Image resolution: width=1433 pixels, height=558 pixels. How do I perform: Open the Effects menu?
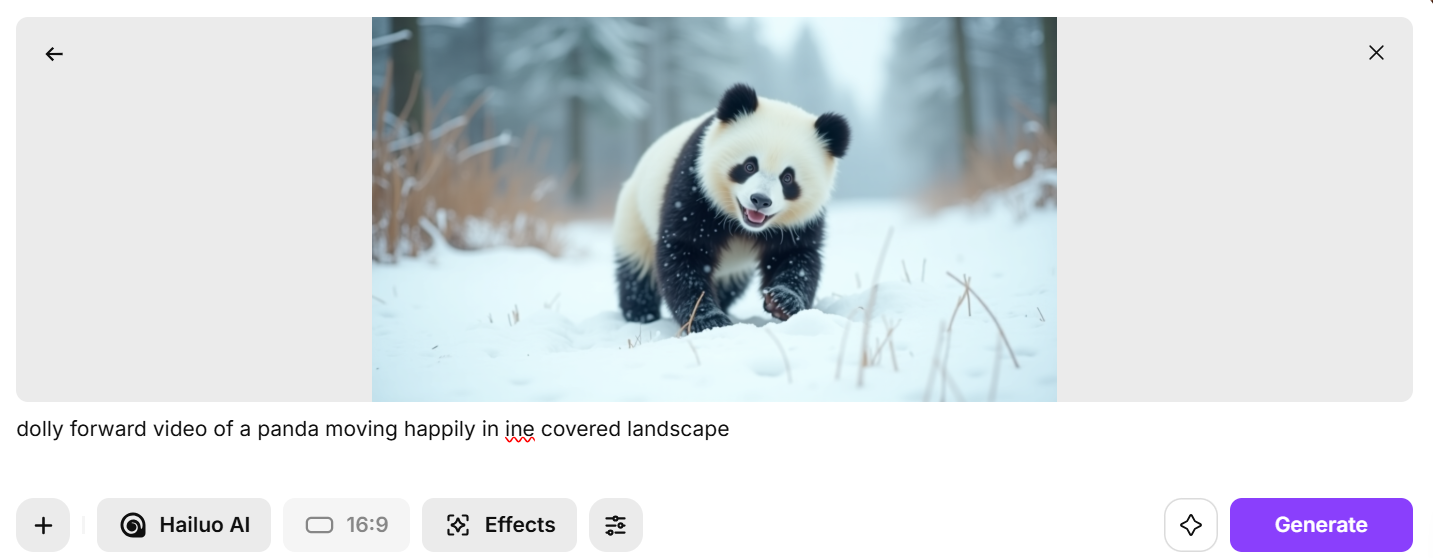point(499,525)
